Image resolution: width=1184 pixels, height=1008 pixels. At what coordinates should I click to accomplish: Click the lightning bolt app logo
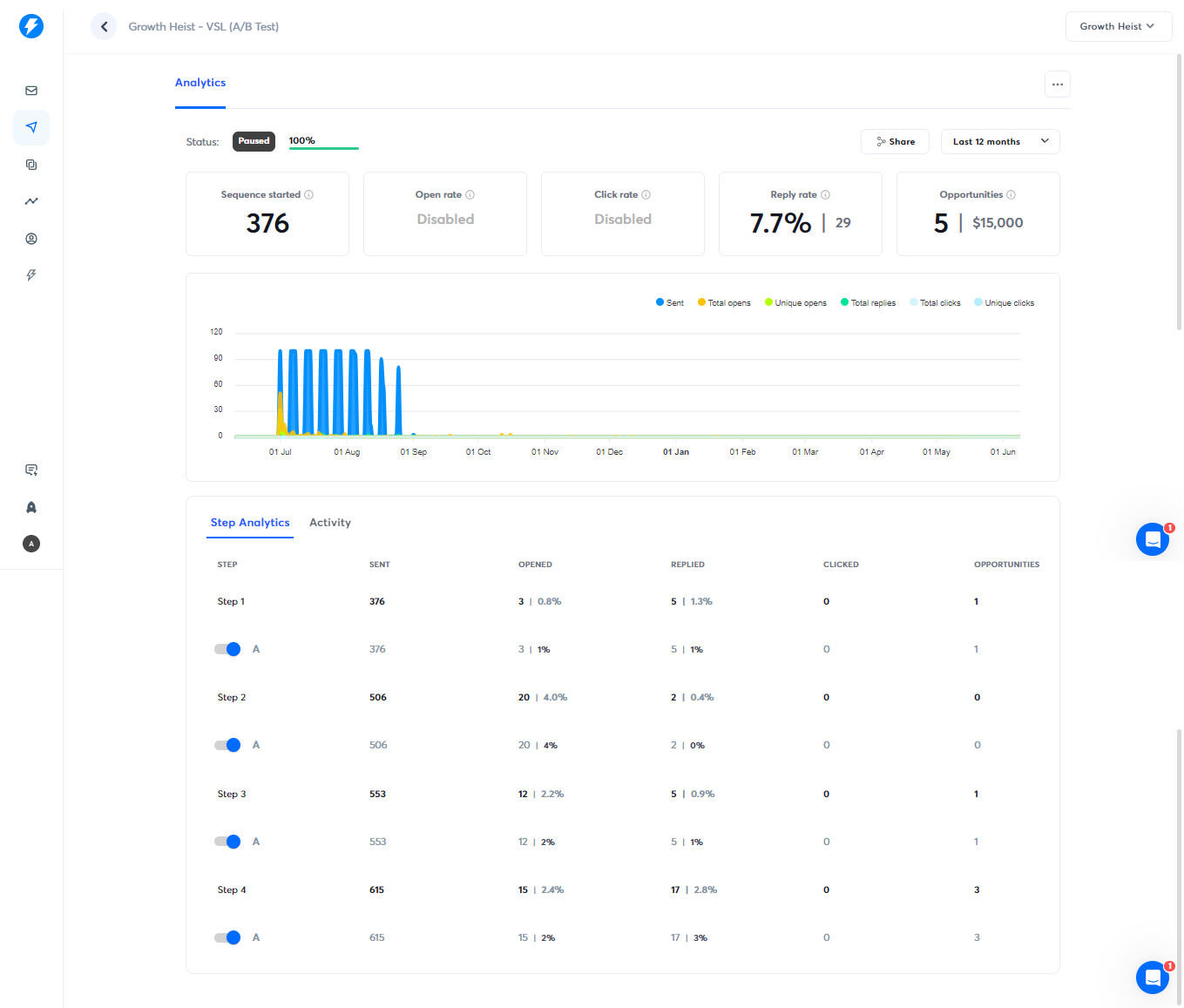tap(31, 26)
